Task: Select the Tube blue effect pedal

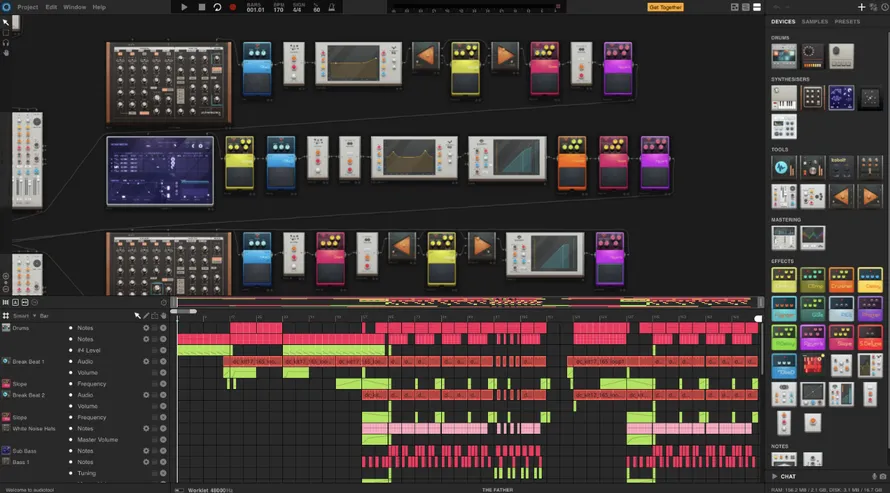Action: 784,366
